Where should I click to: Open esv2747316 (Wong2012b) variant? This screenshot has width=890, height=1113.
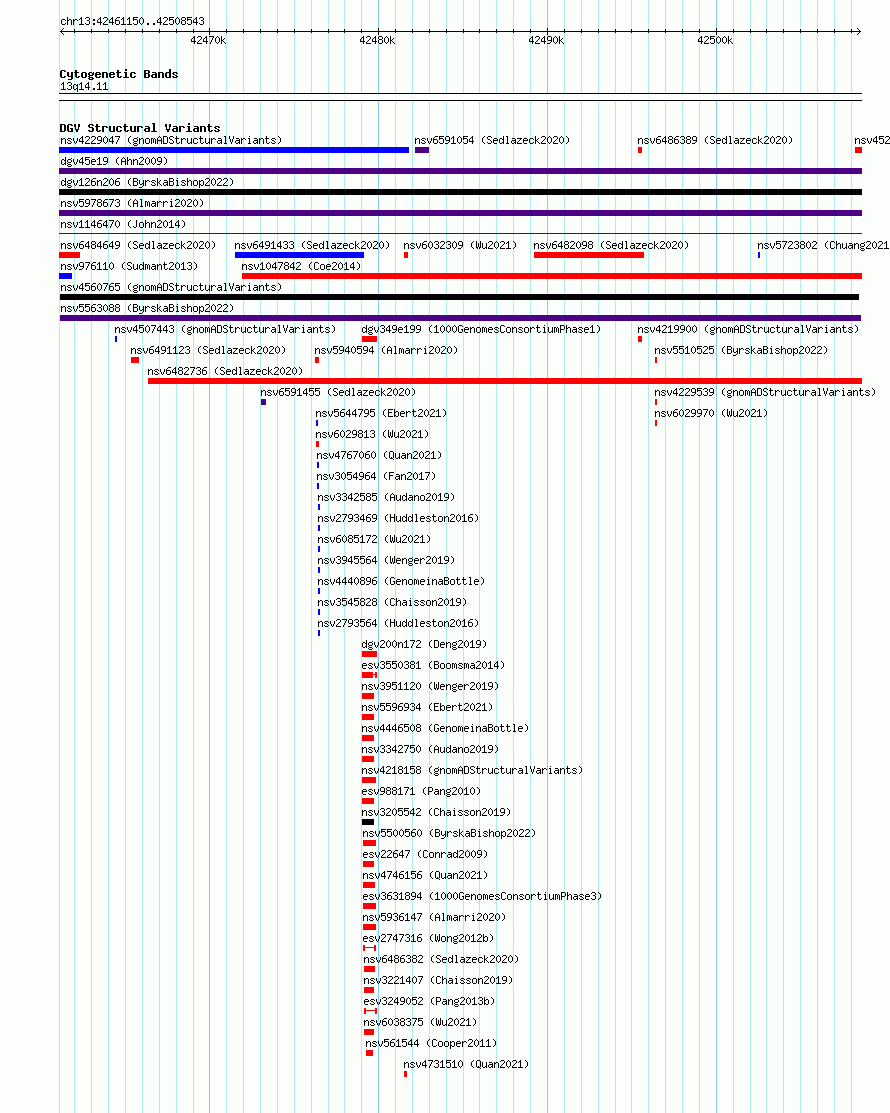coord(429,938)
